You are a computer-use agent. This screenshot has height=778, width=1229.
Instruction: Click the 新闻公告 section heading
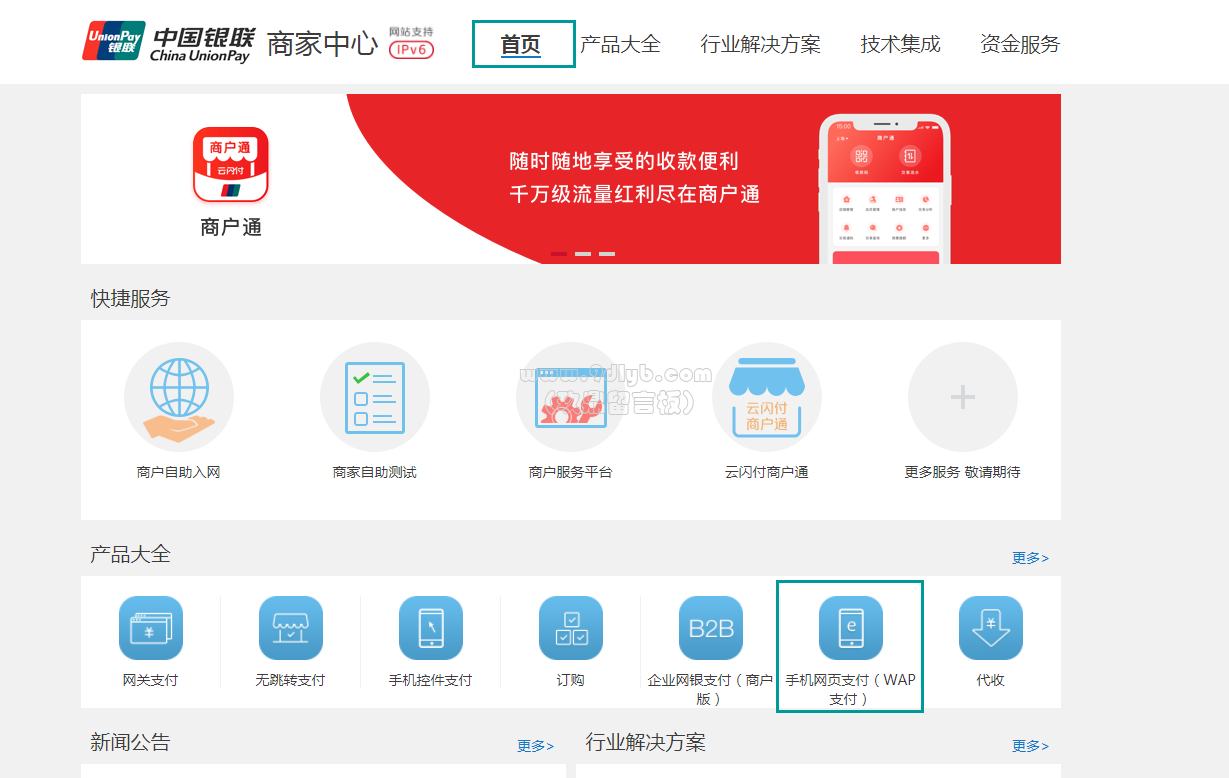[x=130, y=742]
